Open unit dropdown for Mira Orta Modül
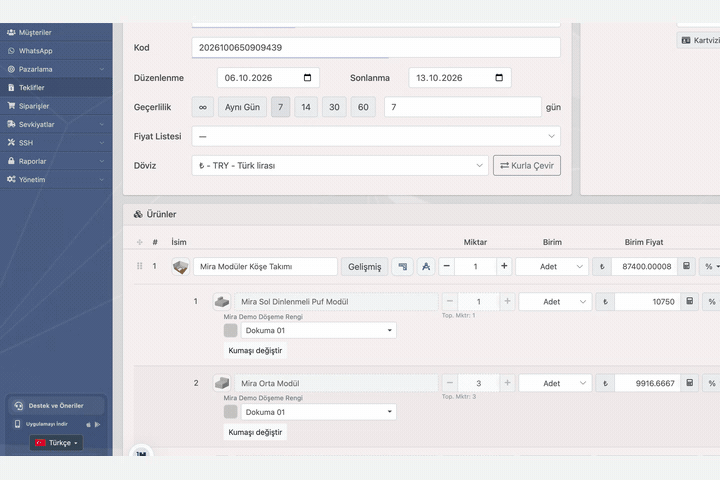The image size is (720, 480). (555, 383)
